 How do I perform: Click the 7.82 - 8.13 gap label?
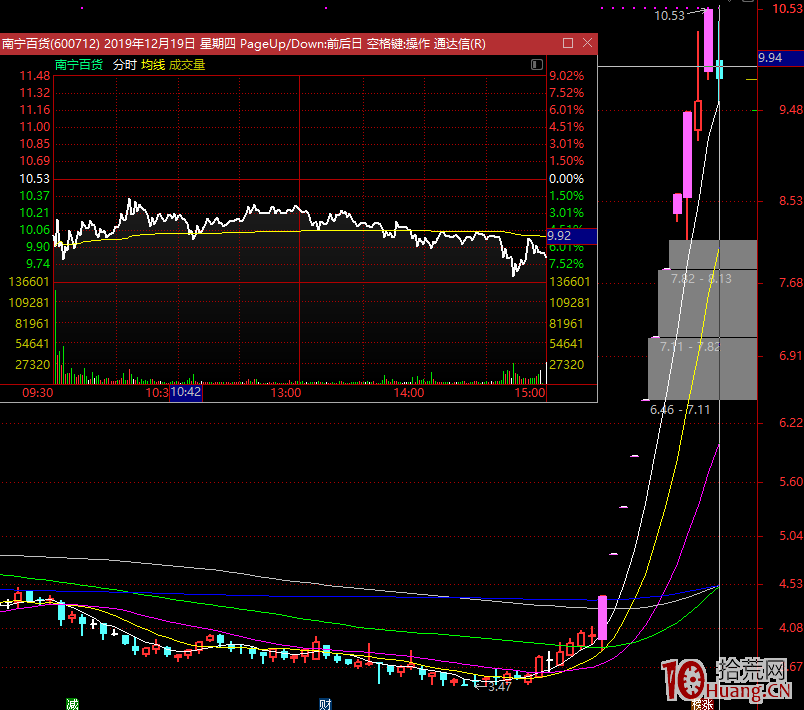point(701,279)
